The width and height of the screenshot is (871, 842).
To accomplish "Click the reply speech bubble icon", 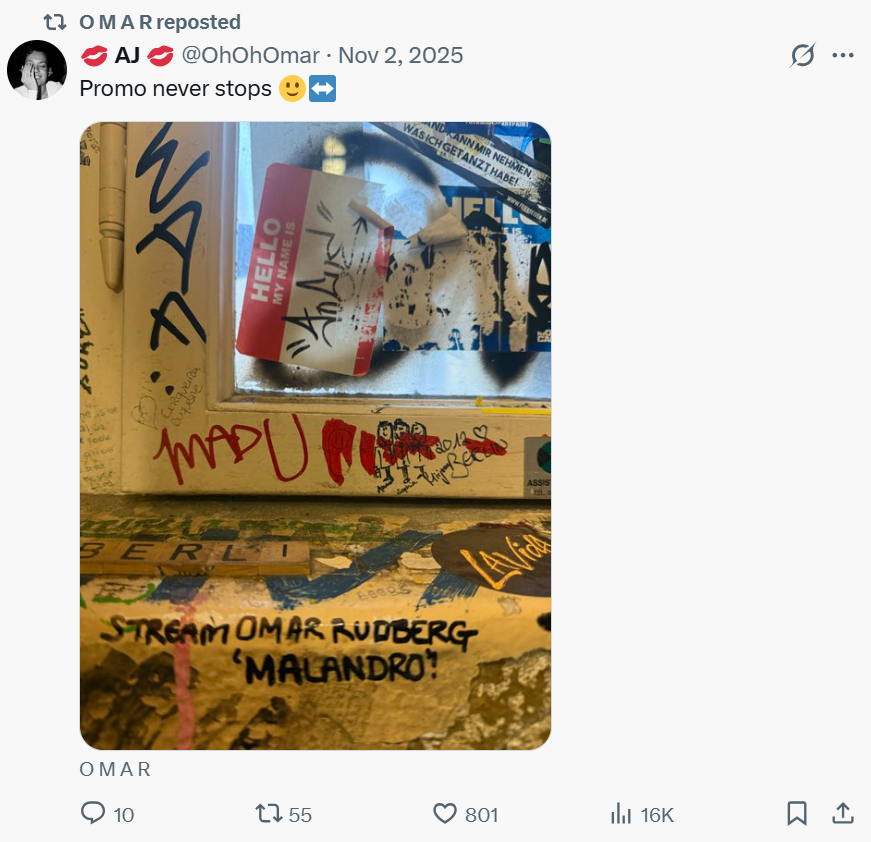I will click(x=93, y=814).
